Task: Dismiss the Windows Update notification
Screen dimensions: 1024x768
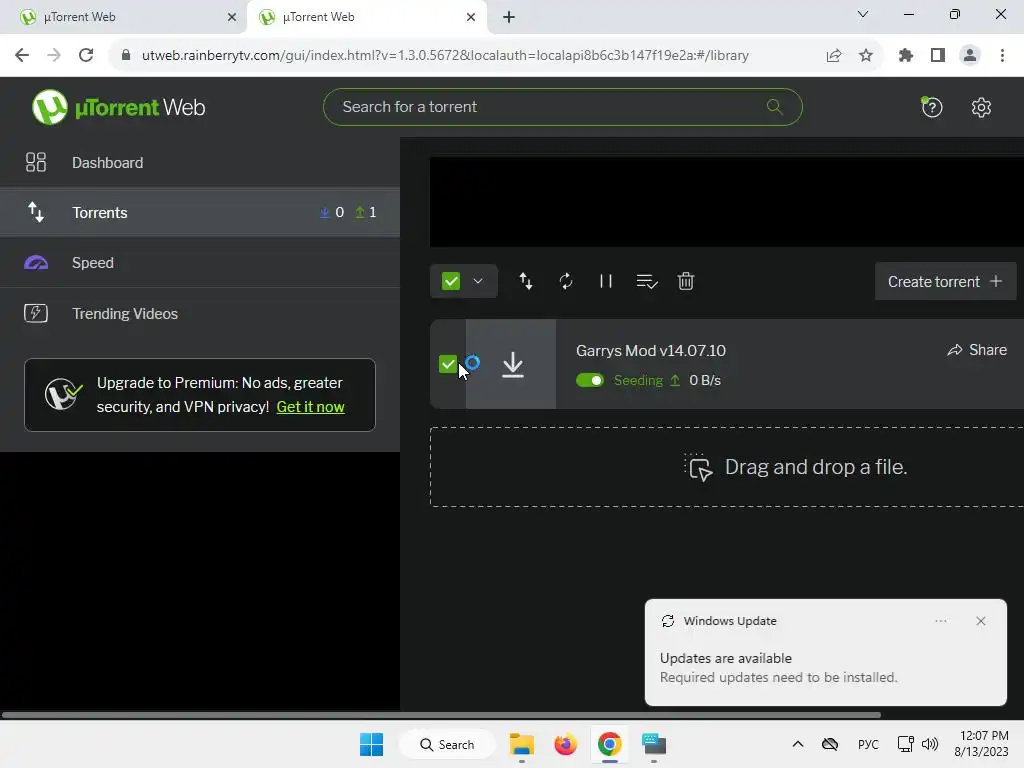Action: pos(980,621)
